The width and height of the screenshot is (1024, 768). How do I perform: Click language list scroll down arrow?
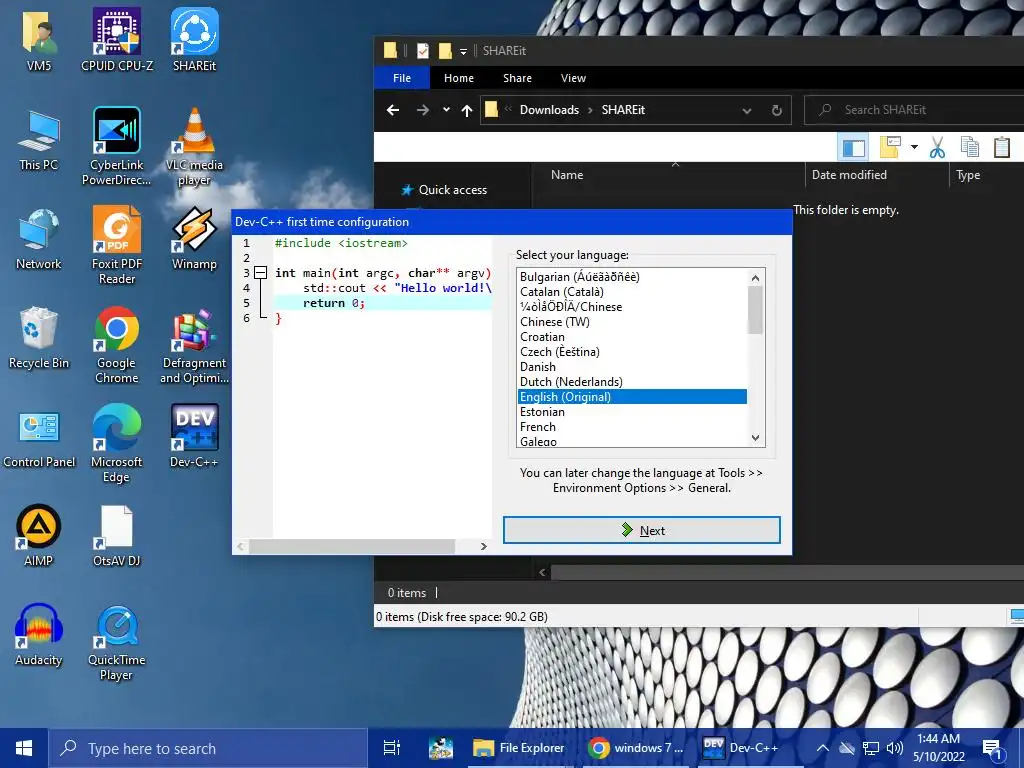point(756,438)
